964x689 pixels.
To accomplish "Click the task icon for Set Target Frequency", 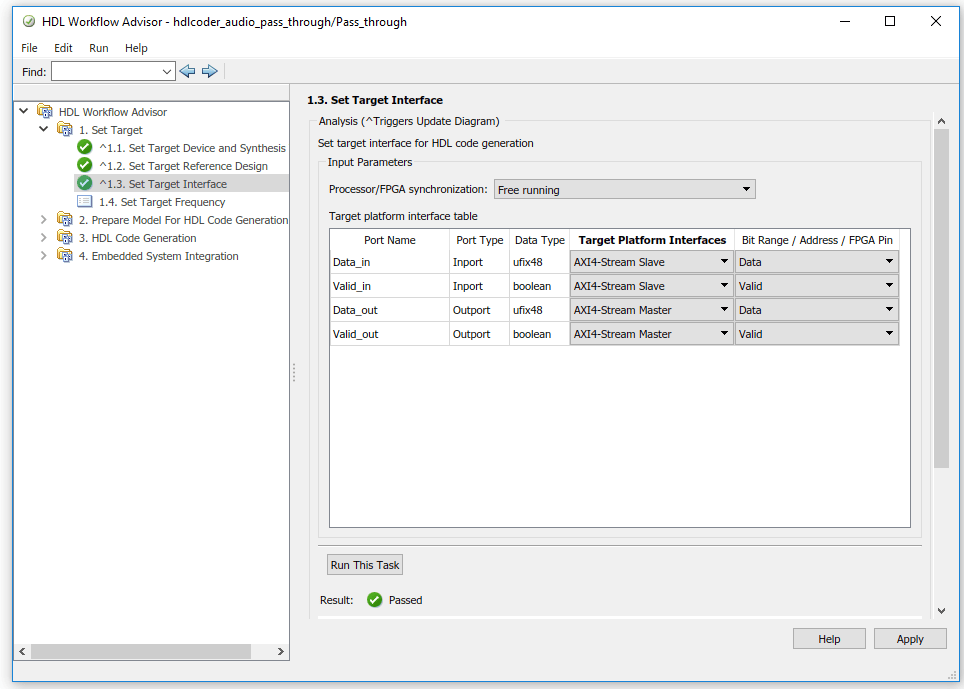I will (x=84, y=202).
